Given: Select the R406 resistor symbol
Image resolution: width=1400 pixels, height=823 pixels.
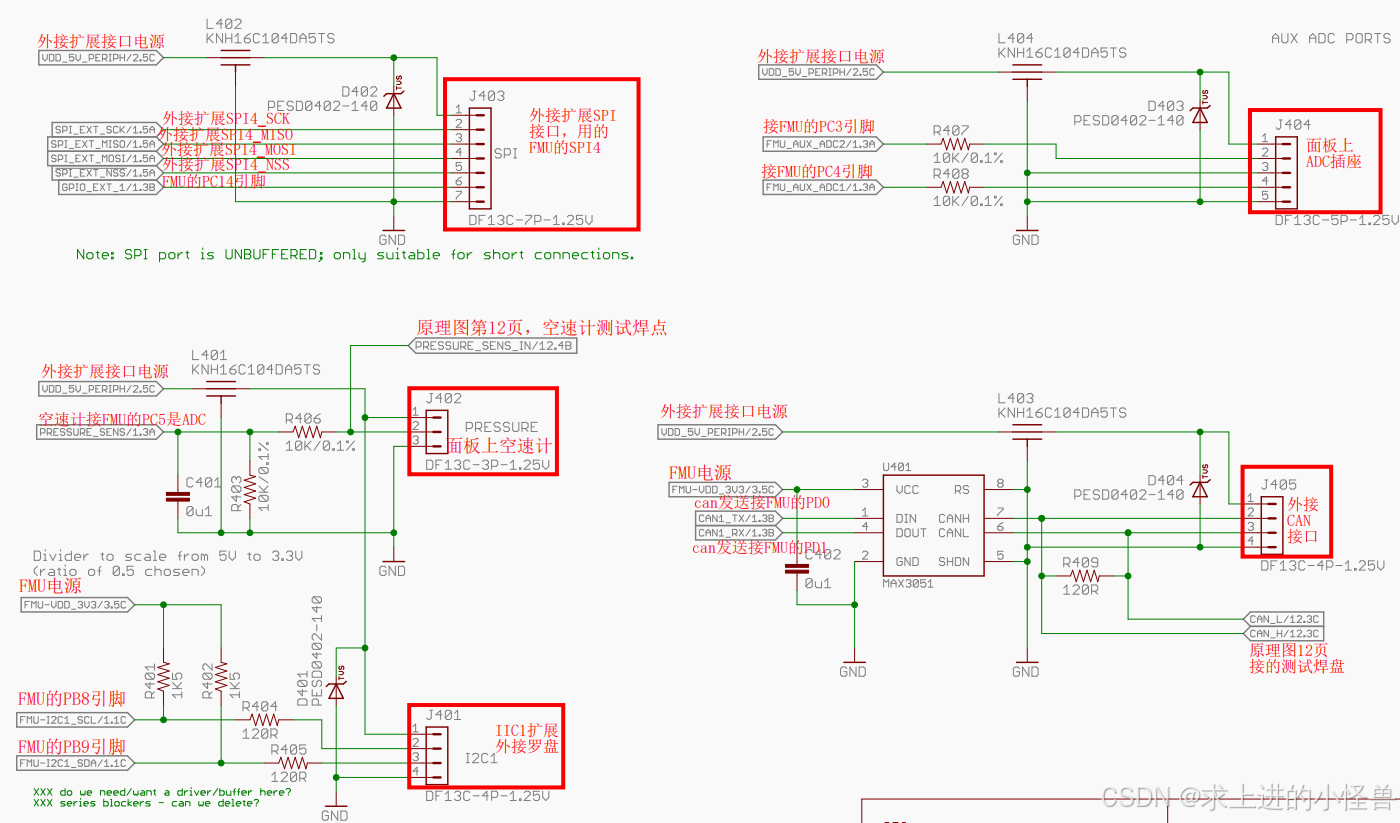Looking at the screenshot, I should (x=306, y=432).
